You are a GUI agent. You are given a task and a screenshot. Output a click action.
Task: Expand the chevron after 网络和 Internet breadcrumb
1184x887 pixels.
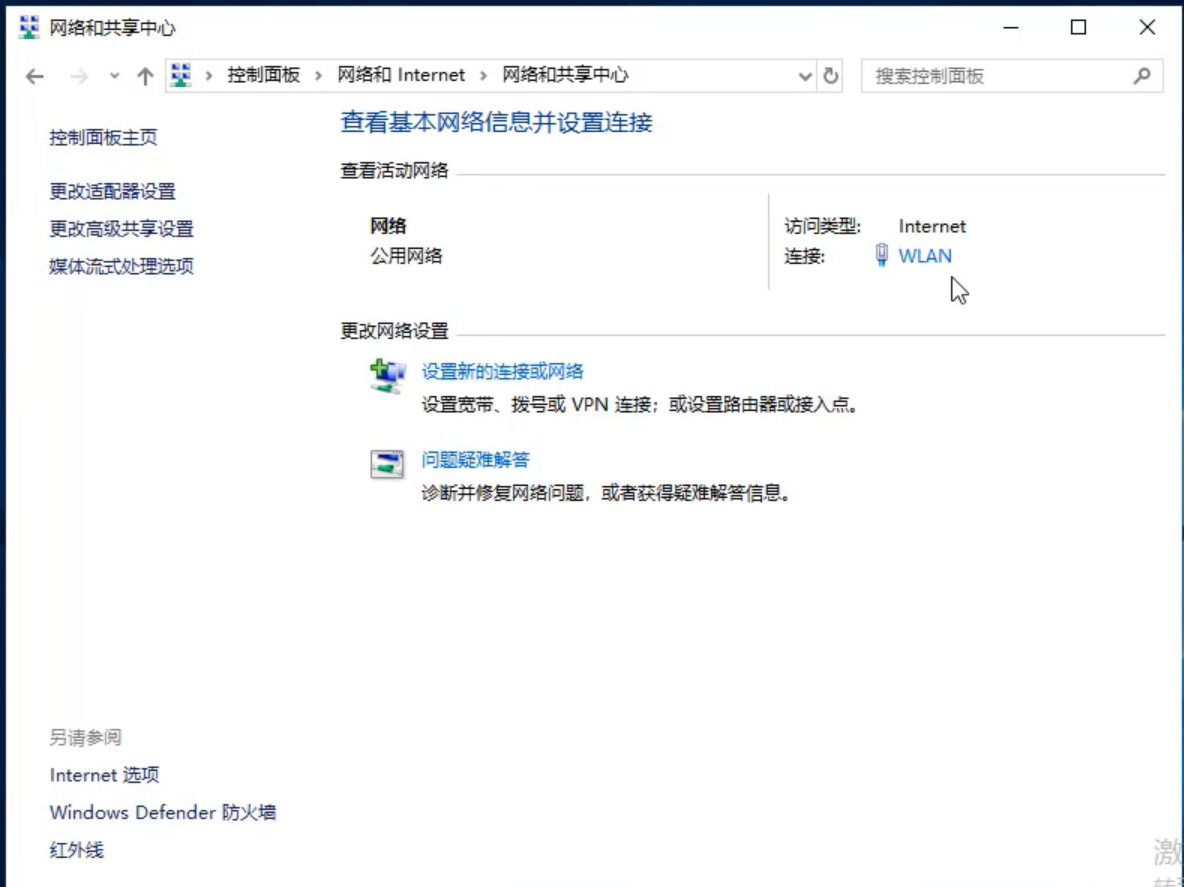tap(484, 76)
